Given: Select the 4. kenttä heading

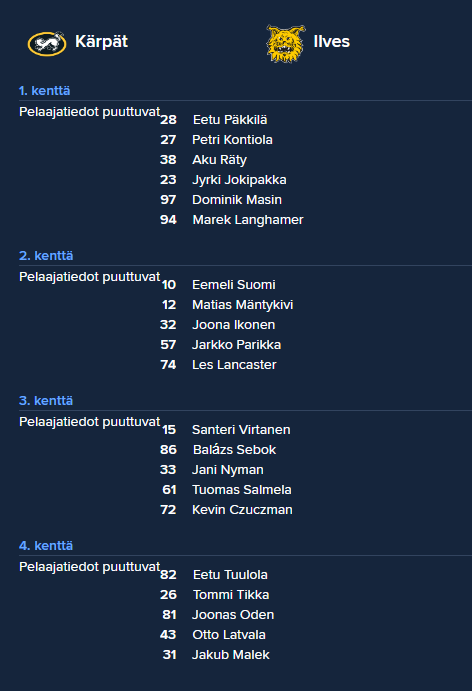Looking at the screenshot, I should click(46, 546).
